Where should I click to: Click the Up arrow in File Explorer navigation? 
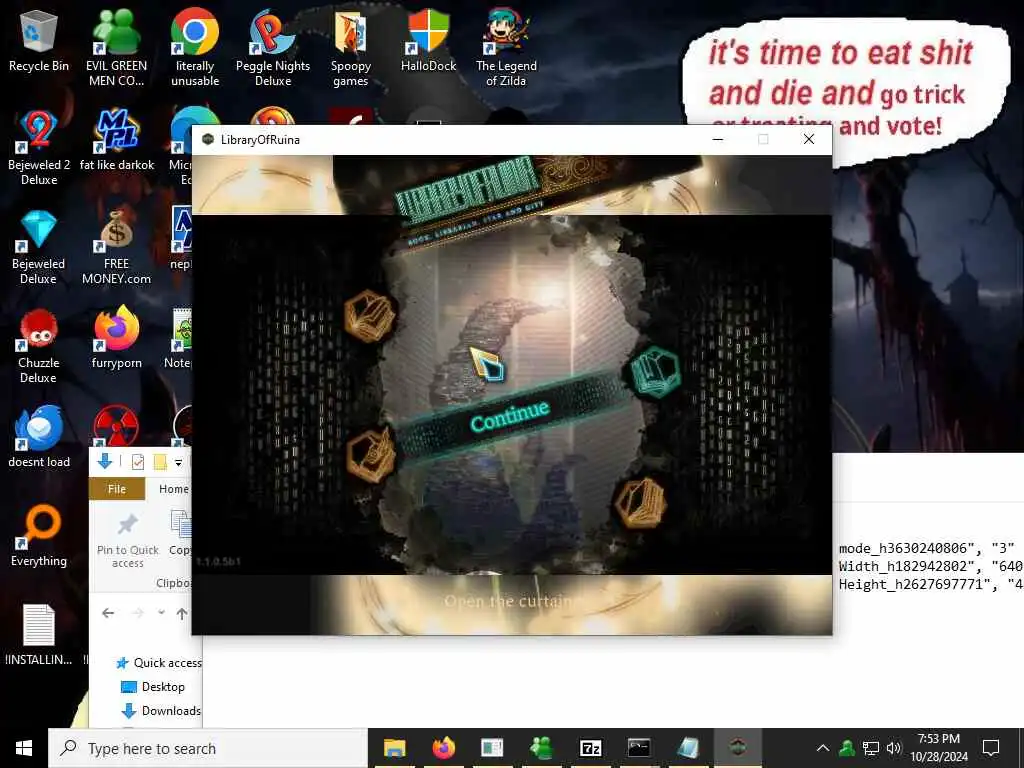click(x=182, y=613)
